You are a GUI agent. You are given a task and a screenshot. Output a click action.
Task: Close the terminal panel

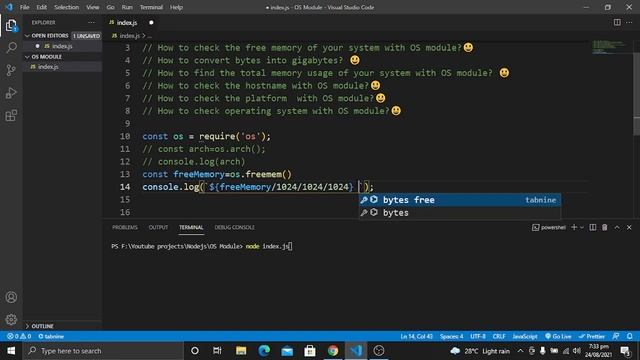coord(629,227)
